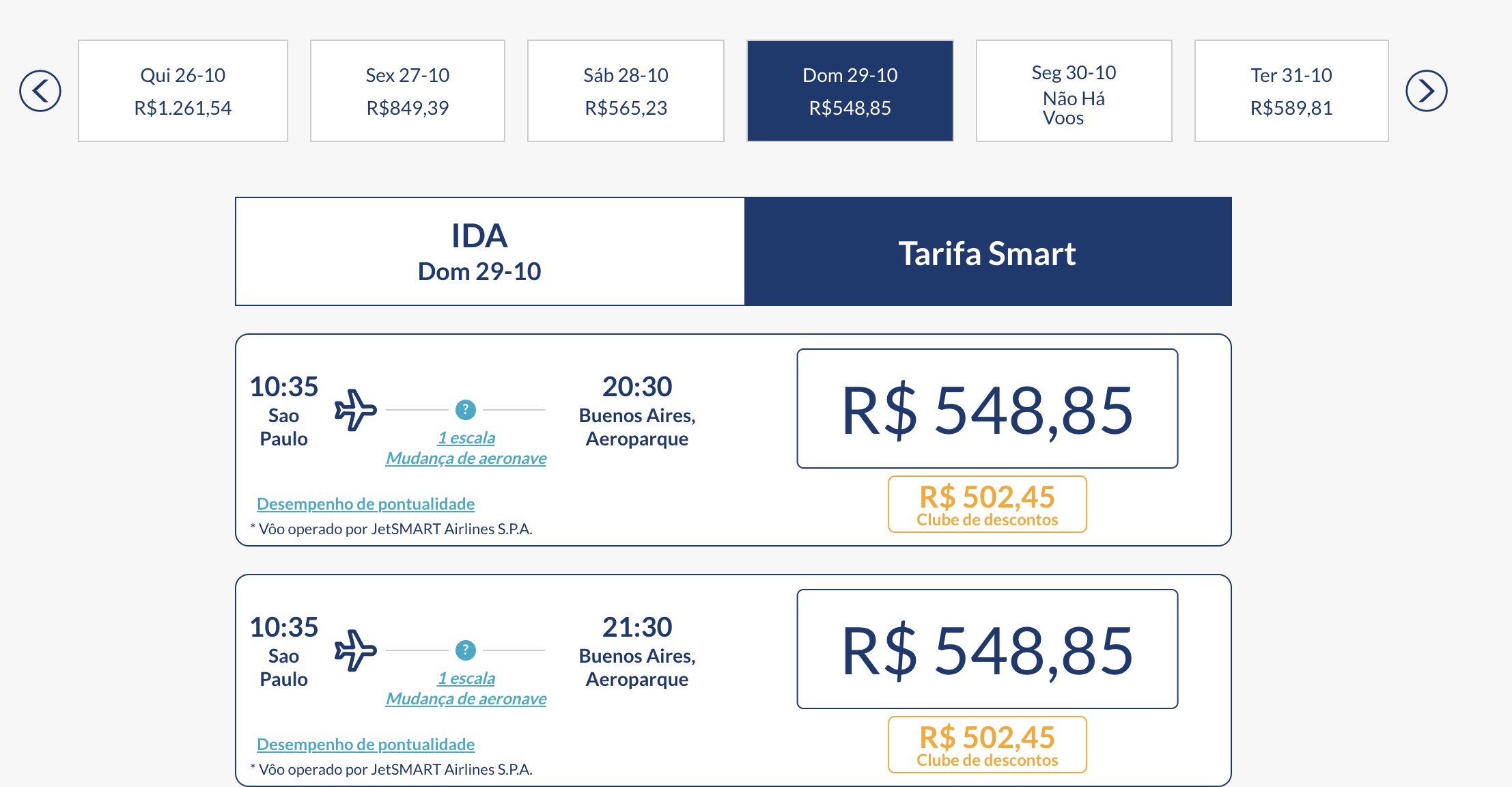
Task: Select the highlighted Dom 29-10 date
Action: 850,91
